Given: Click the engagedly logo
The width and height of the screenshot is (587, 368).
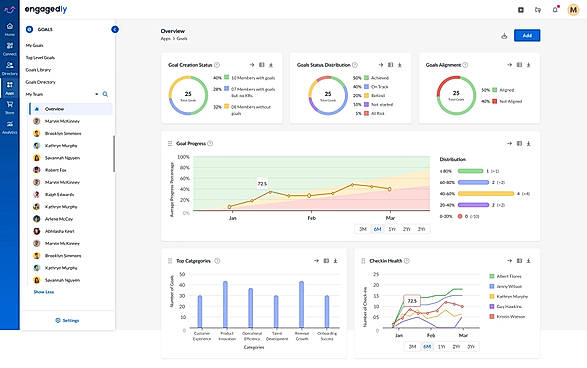Looking at the screenshot, I should pyautogui.click(x=46, y=10).
